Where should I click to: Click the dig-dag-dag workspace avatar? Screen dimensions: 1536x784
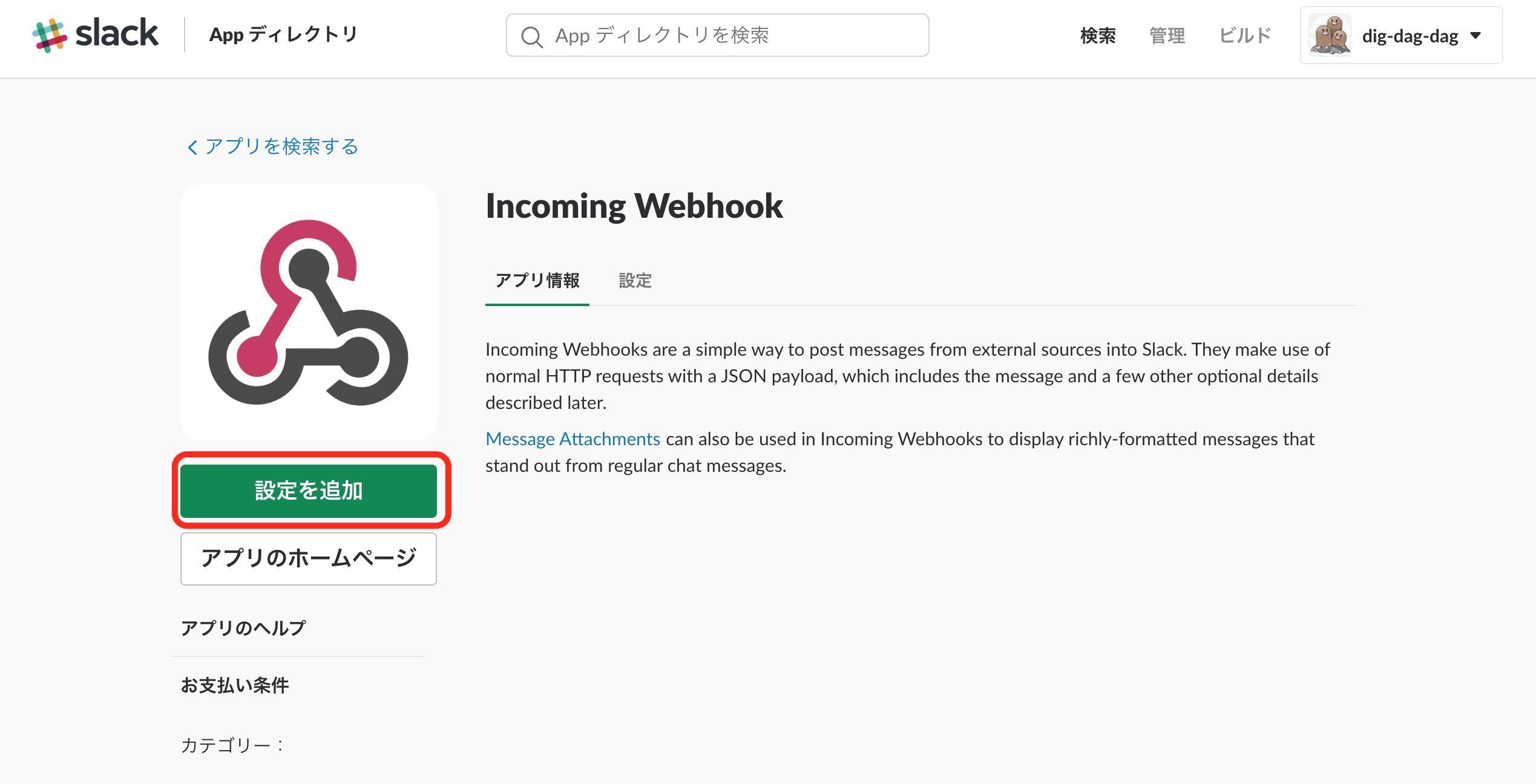click(x=1330, y=35)
